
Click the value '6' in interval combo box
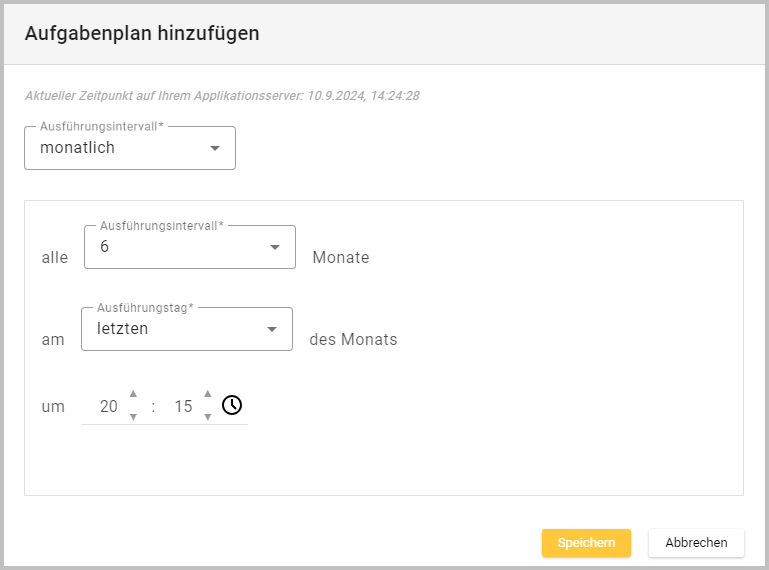coord(105,247)
